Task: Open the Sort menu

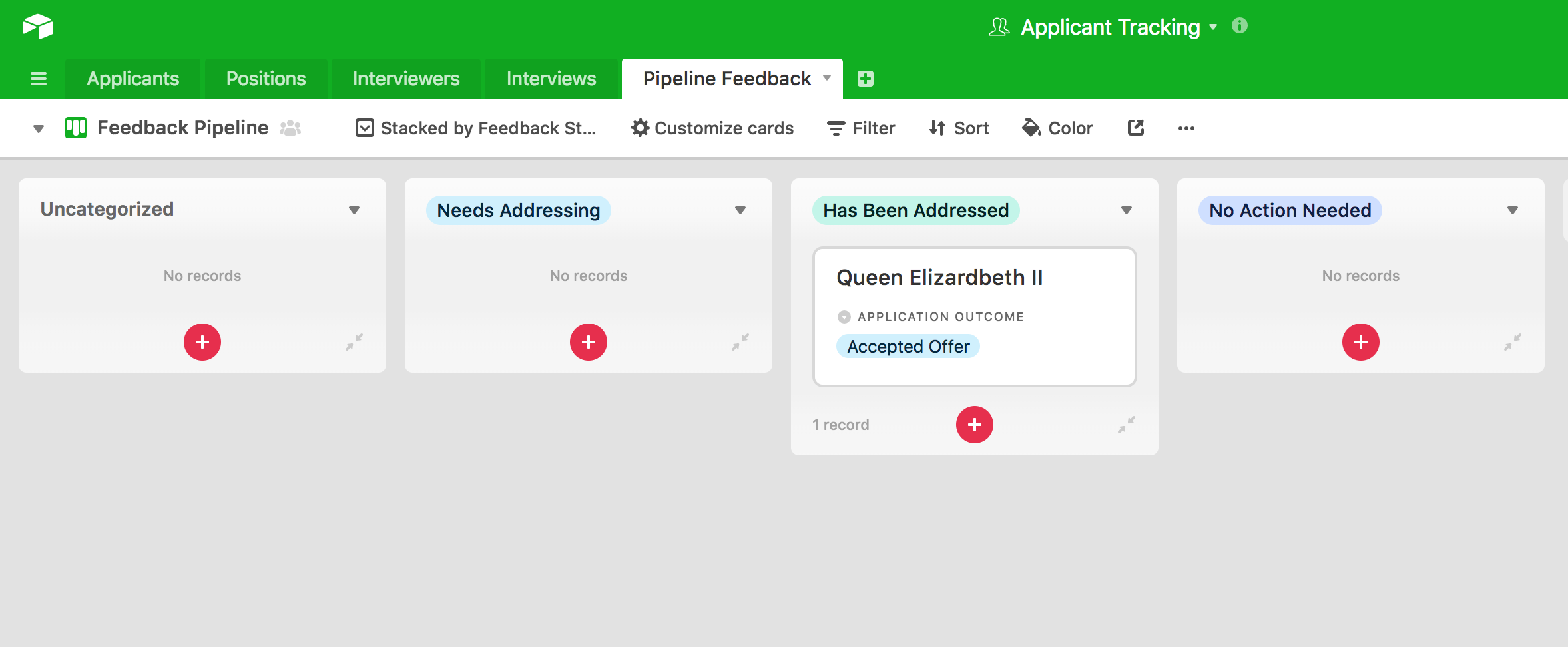Action: (x=959, y=128)
